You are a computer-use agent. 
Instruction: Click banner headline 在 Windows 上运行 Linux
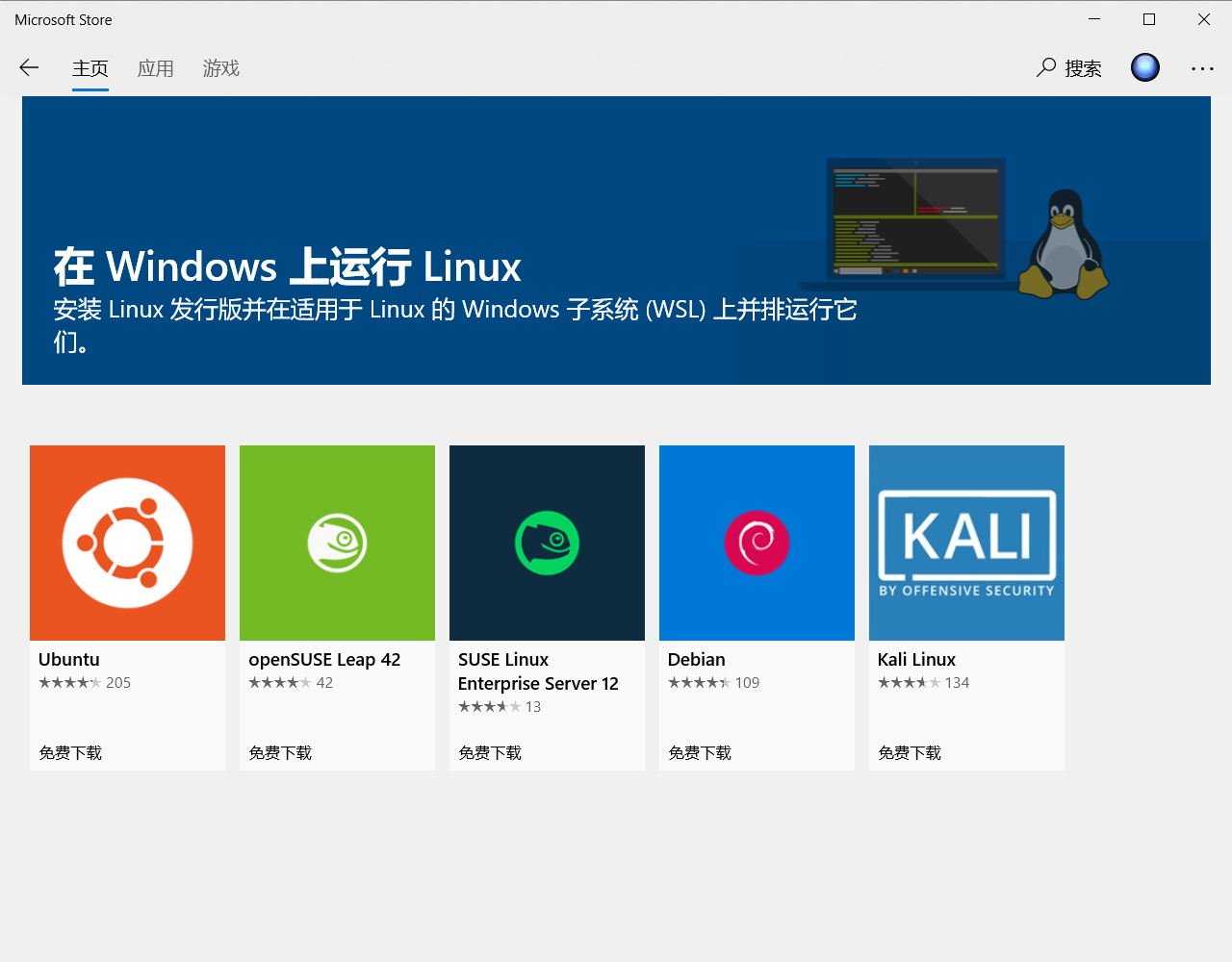click(x=288, y=266)
